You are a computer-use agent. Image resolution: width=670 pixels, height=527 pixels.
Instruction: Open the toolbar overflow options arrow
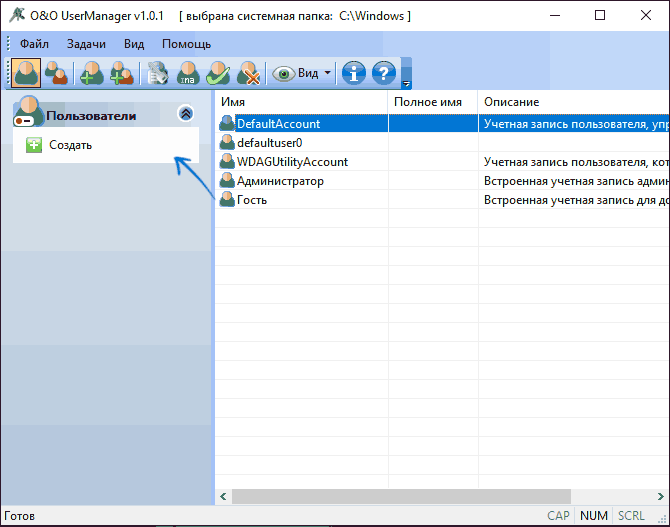pos(406,84)
